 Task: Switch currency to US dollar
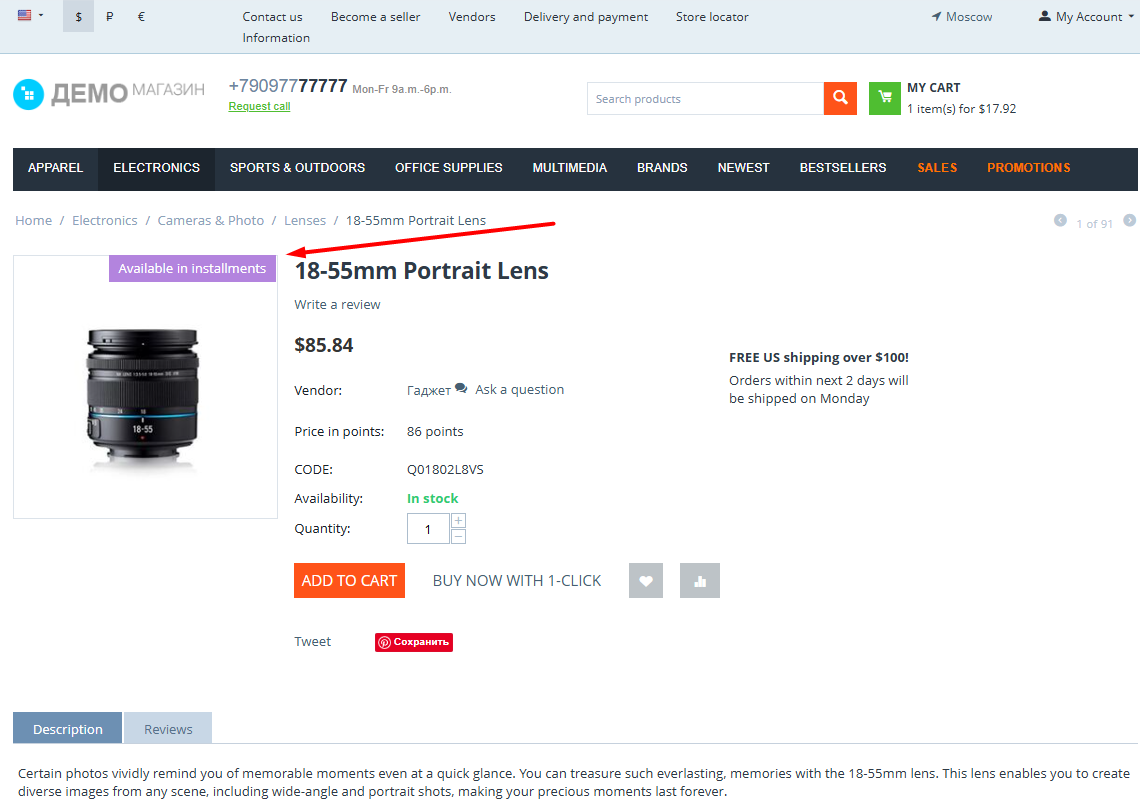click(79, 16)
